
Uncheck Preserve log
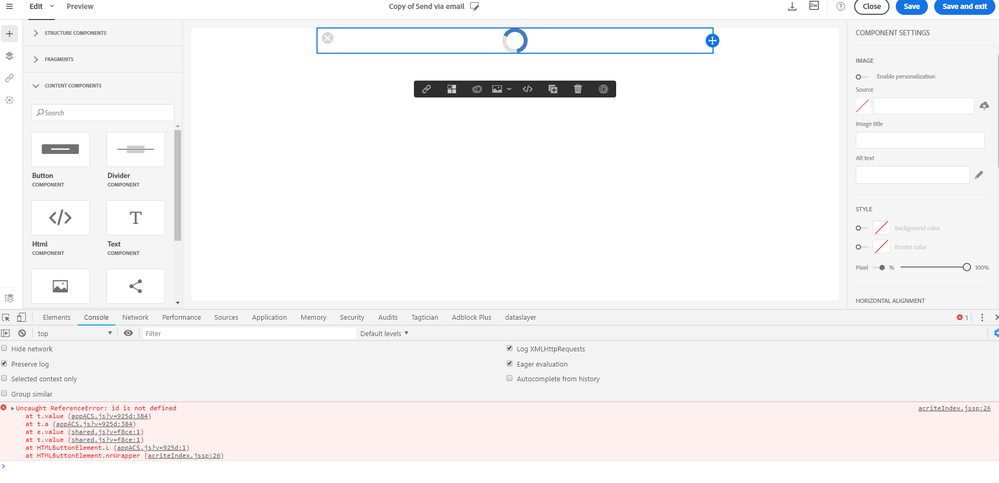tap(4, 364)
